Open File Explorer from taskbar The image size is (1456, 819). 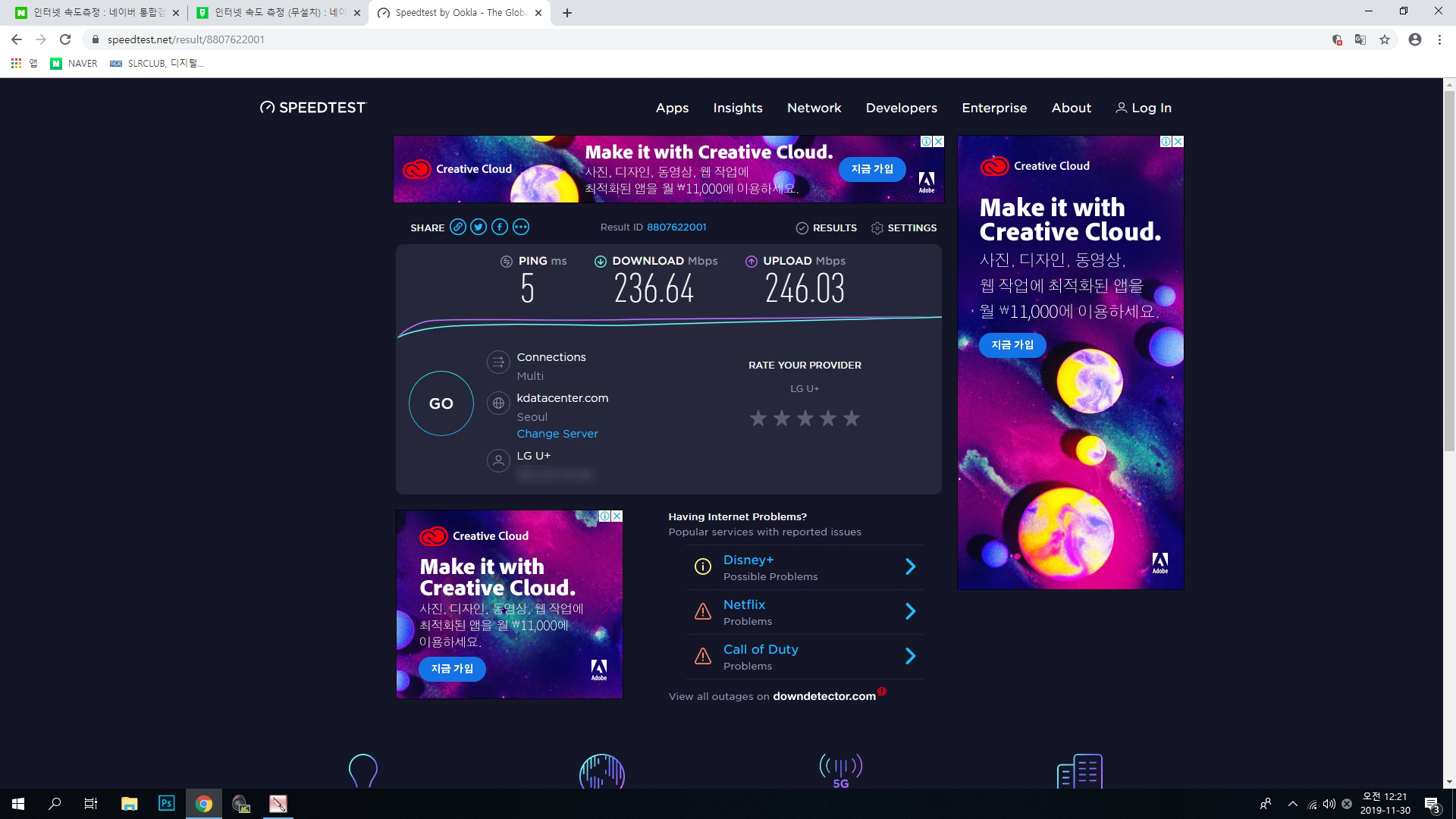click(x=130, y=804)
